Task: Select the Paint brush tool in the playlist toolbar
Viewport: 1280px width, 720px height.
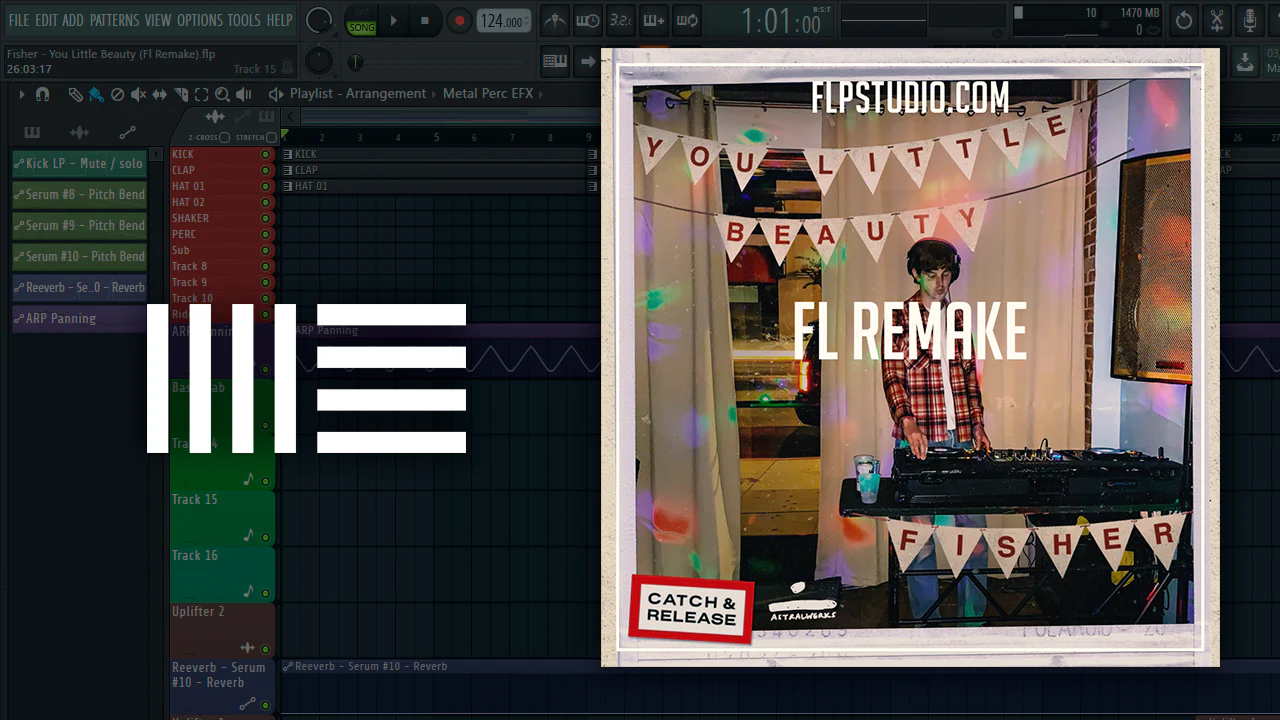Action: pos(97,93)
